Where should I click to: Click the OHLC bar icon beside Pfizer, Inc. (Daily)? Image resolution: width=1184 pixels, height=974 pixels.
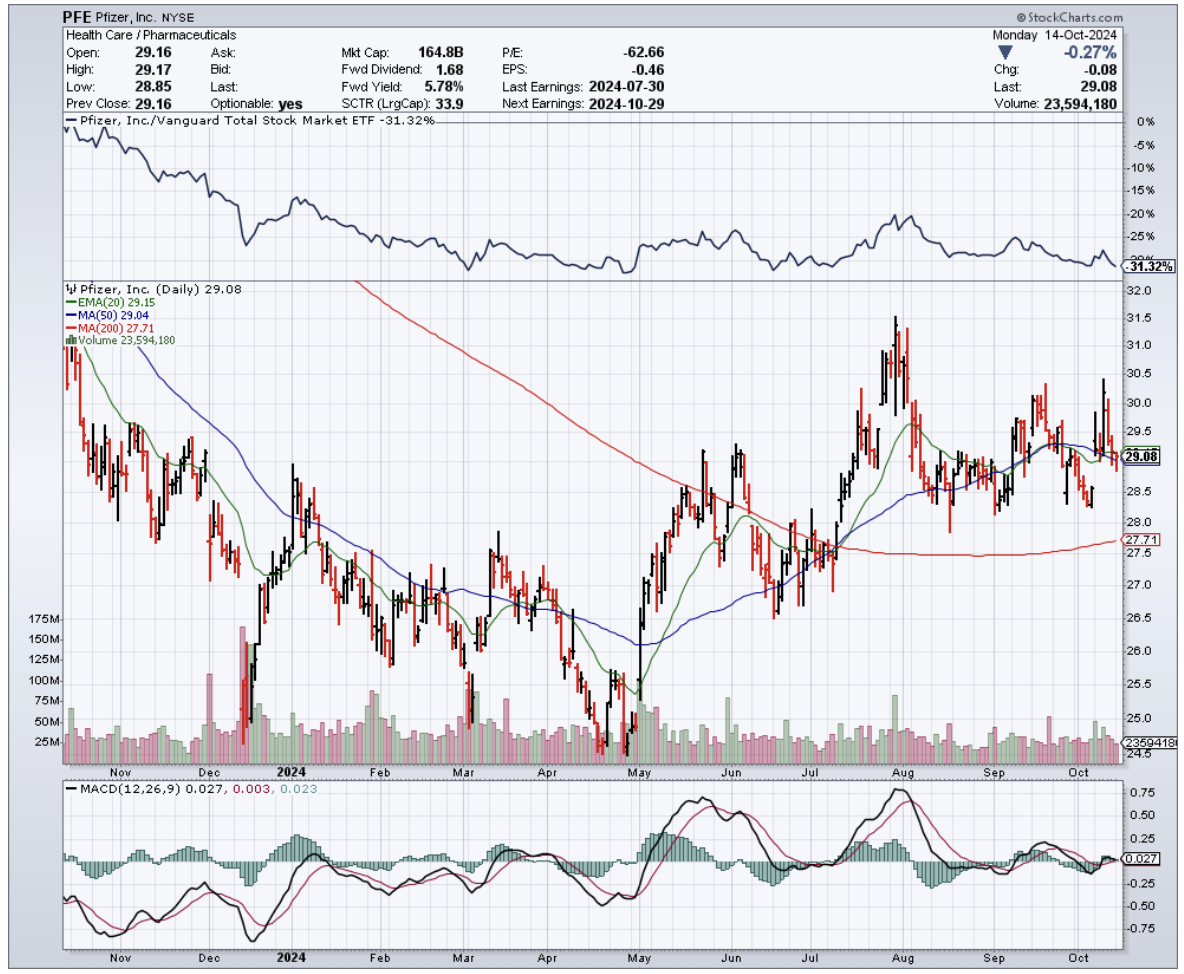pos(70,288)
